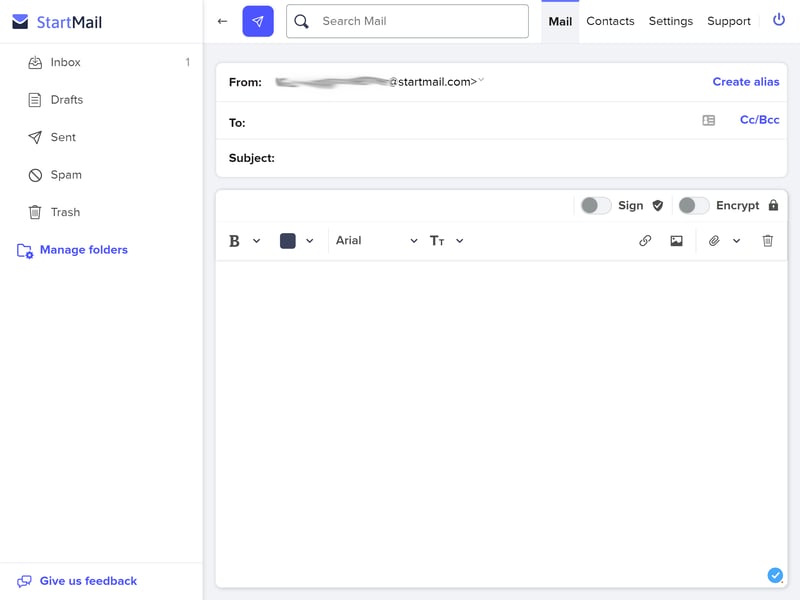Expand the text size dropdown chevron
800x600 pixels.
click(460, 241)
